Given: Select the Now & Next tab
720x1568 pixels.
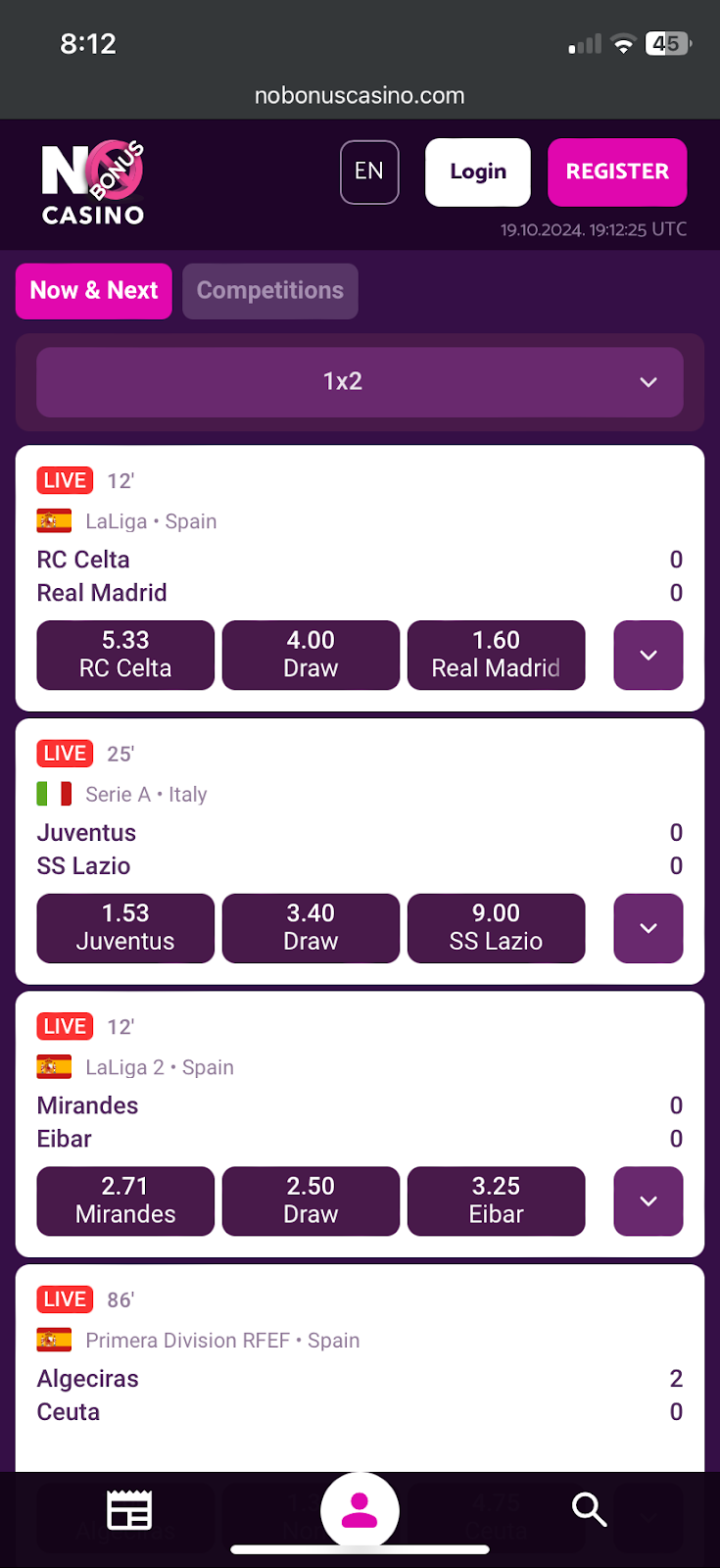Looking at the screenshot, I should (x=94, y=291).
